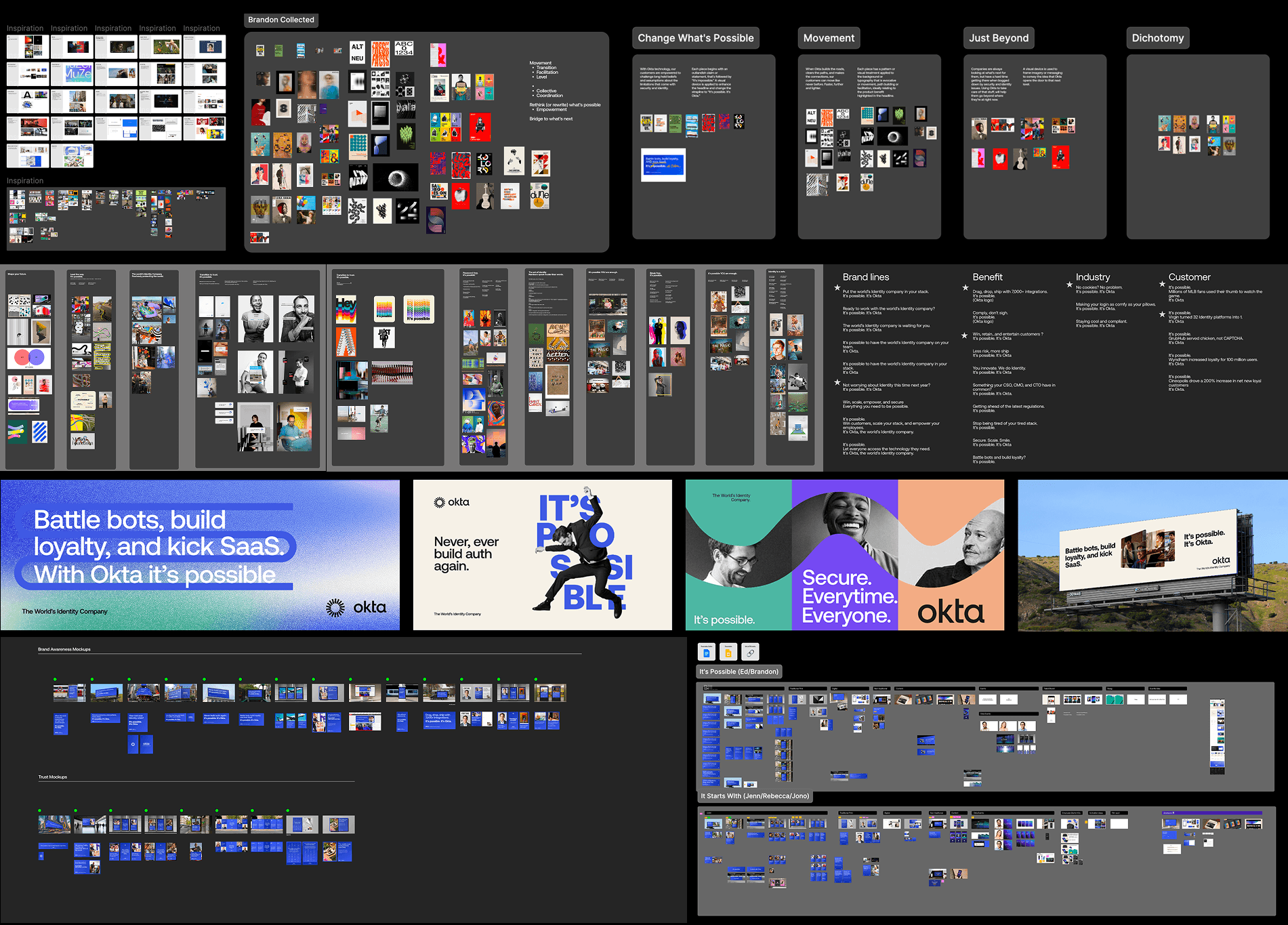Click the "Benefit" heading
The image size is (1288, 925).
(987, 277)
